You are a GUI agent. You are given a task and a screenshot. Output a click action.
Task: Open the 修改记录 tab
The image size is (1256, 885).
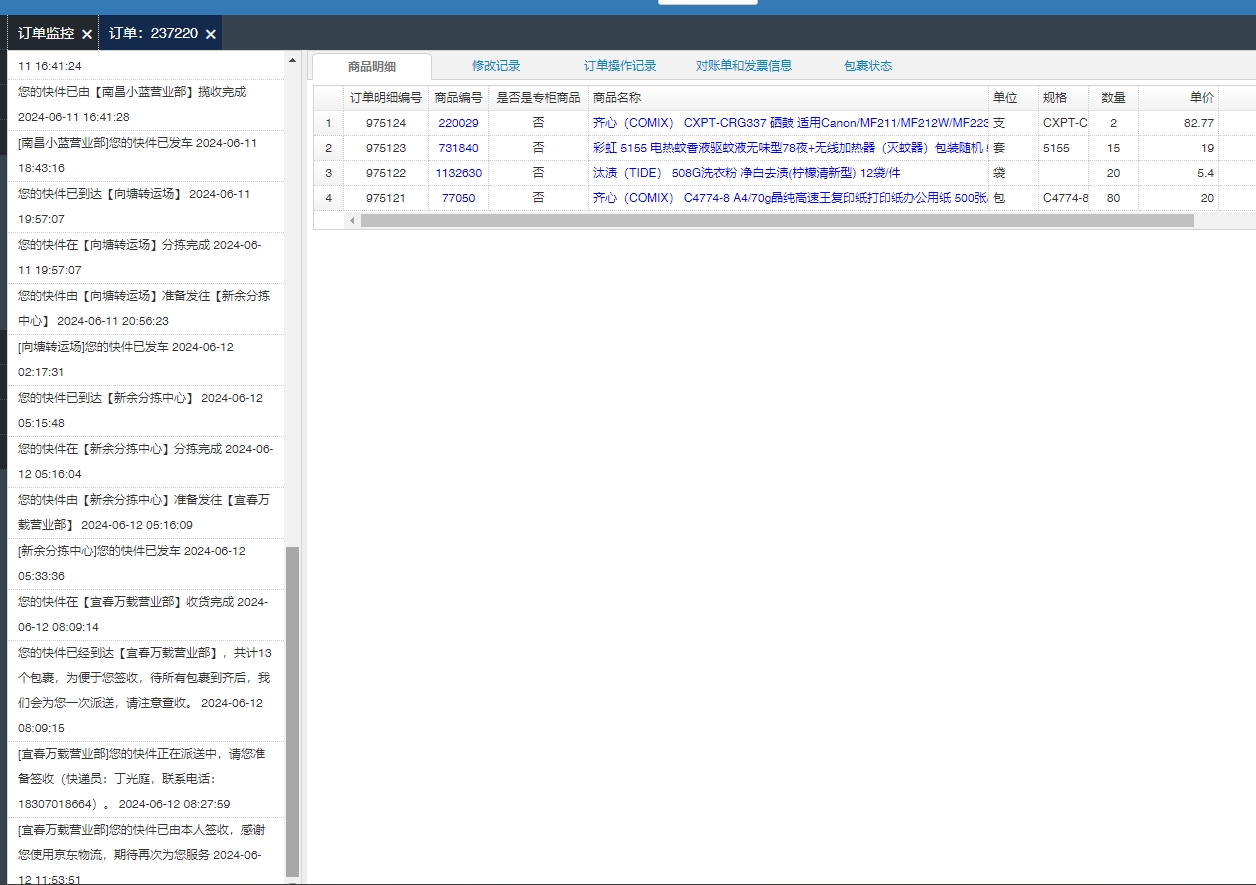496,66
